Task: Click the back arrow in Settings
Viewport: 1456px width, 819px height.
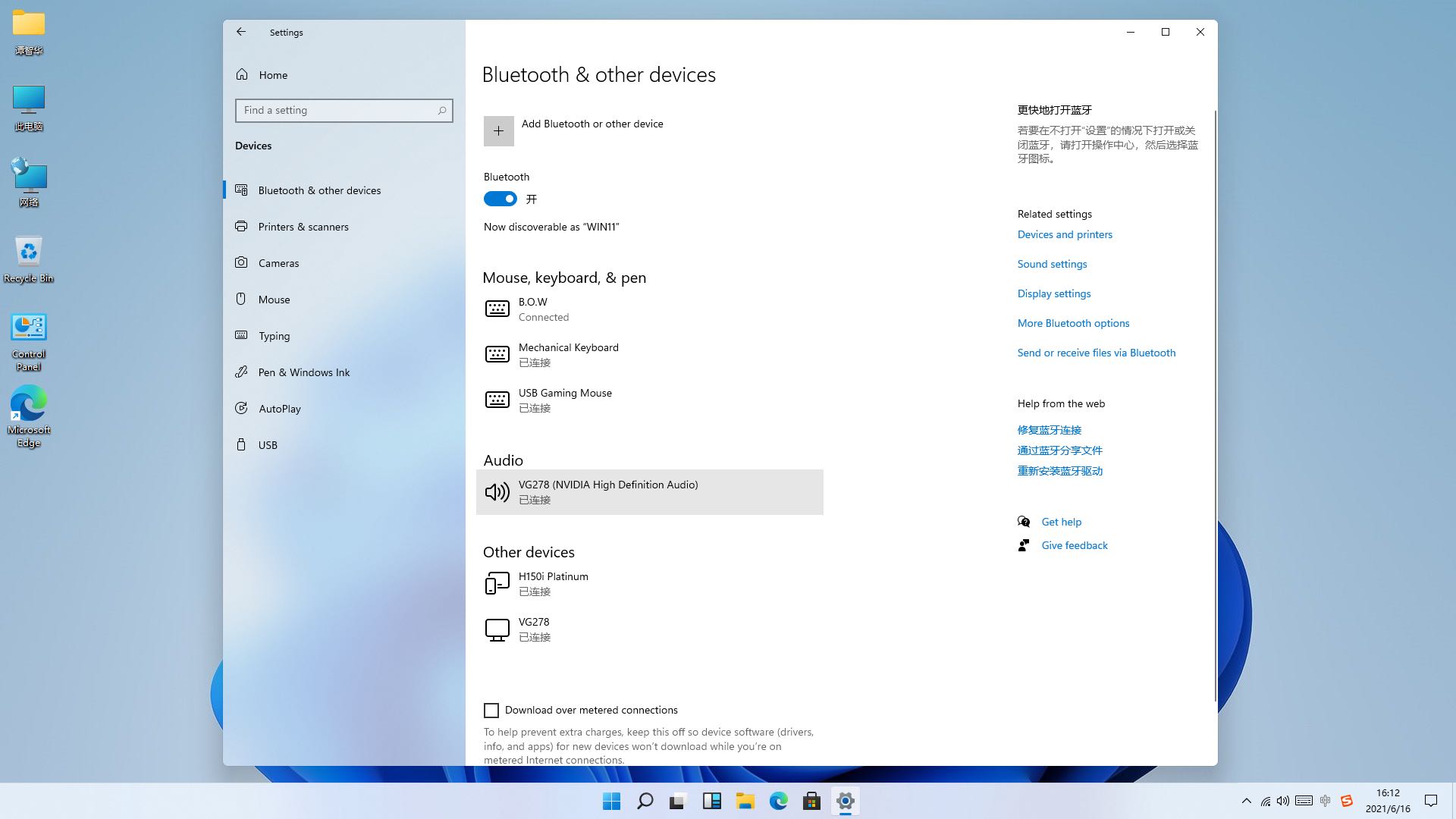Action: 241,32
